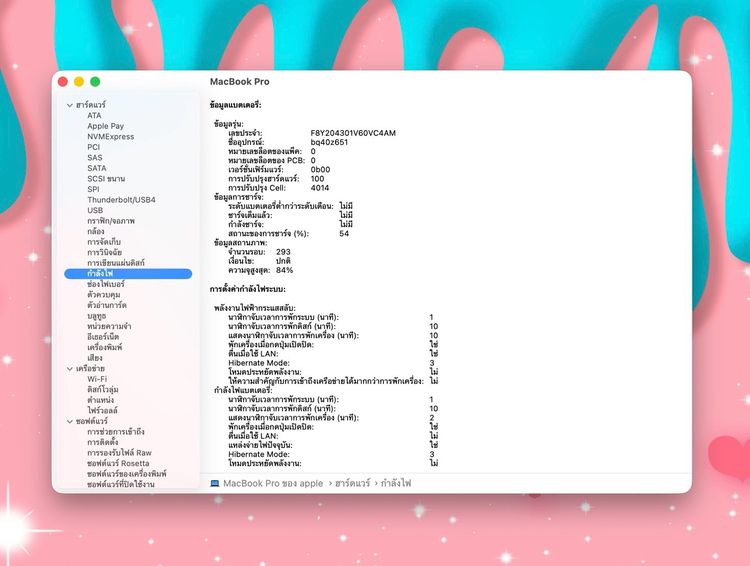750x566 pixels.
Task: Click maximum capacity value 84%
Action: tap(285, 270)
